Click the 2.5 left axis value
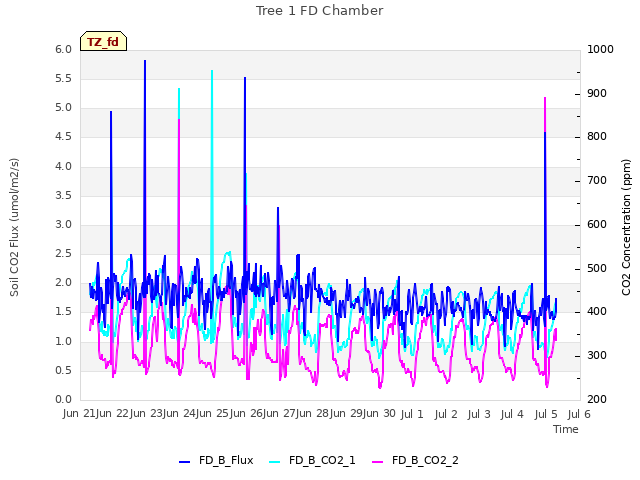 coord(63,254)
